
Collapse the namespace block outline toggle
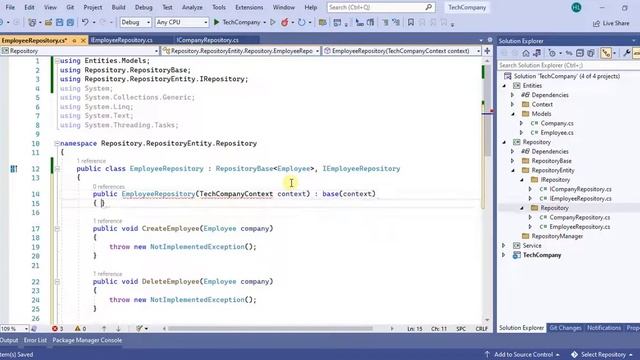point(57,144)
